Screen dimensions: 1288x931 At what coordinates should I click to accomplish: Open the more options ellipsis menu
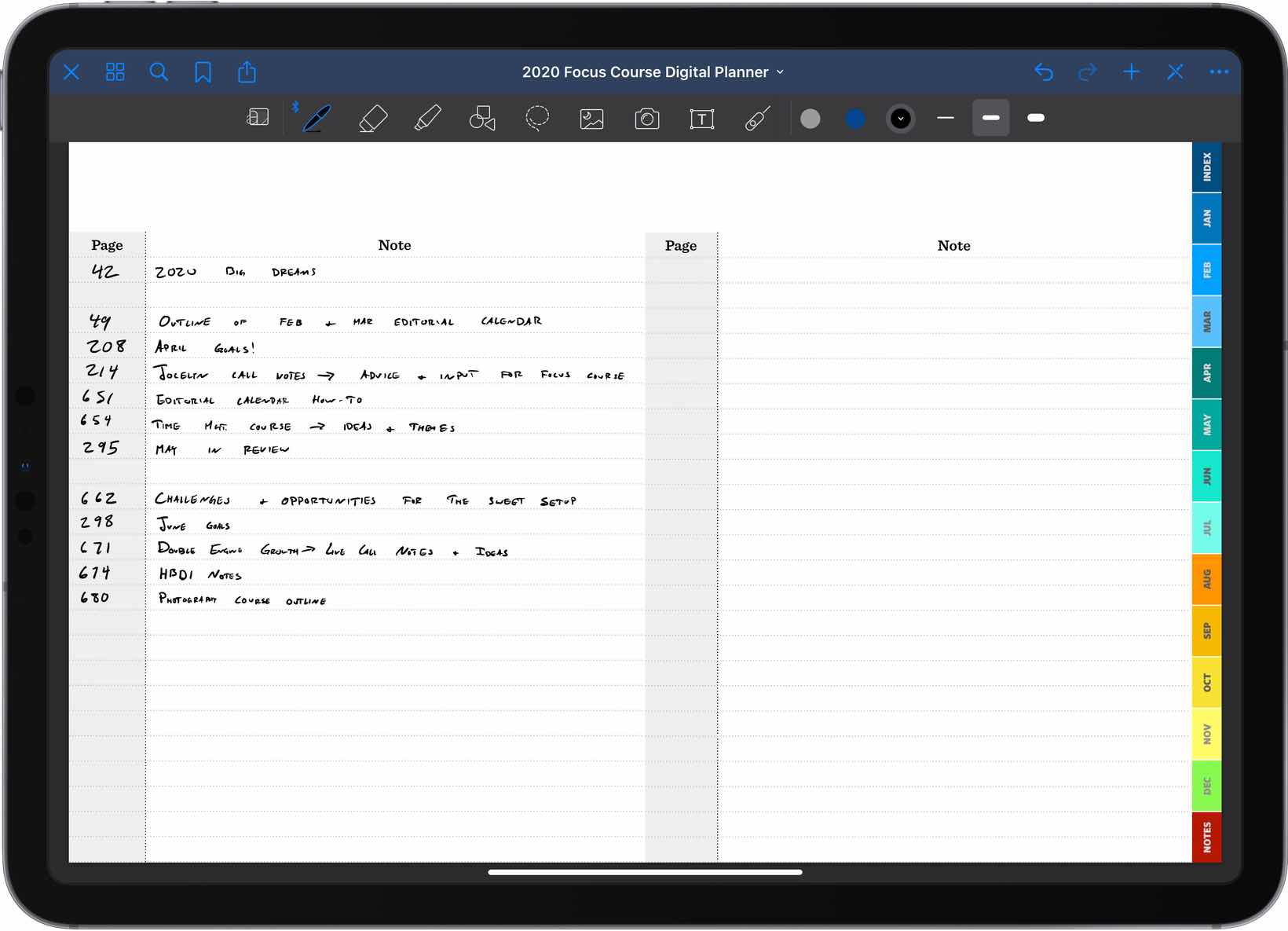pos(1219,72)
